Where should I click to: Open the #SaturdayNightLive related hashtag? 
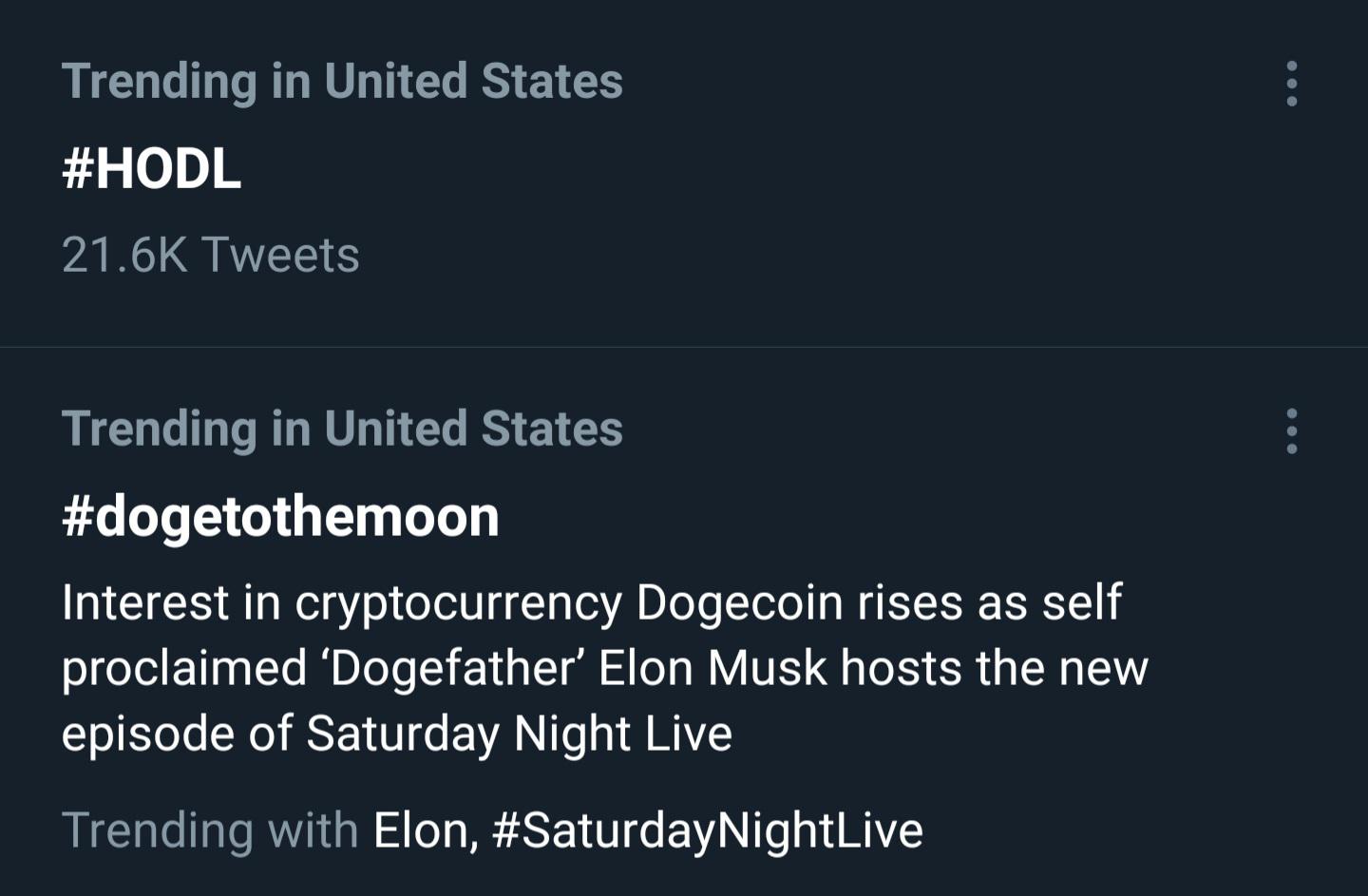point(708,830)
